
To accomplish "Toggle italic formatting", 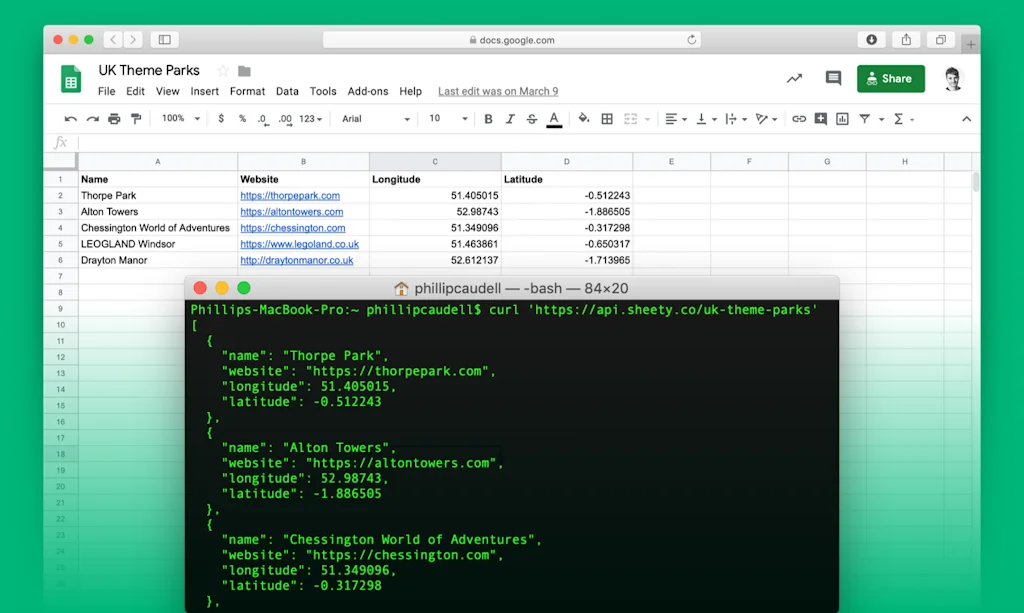I will [x=510, y=118].
